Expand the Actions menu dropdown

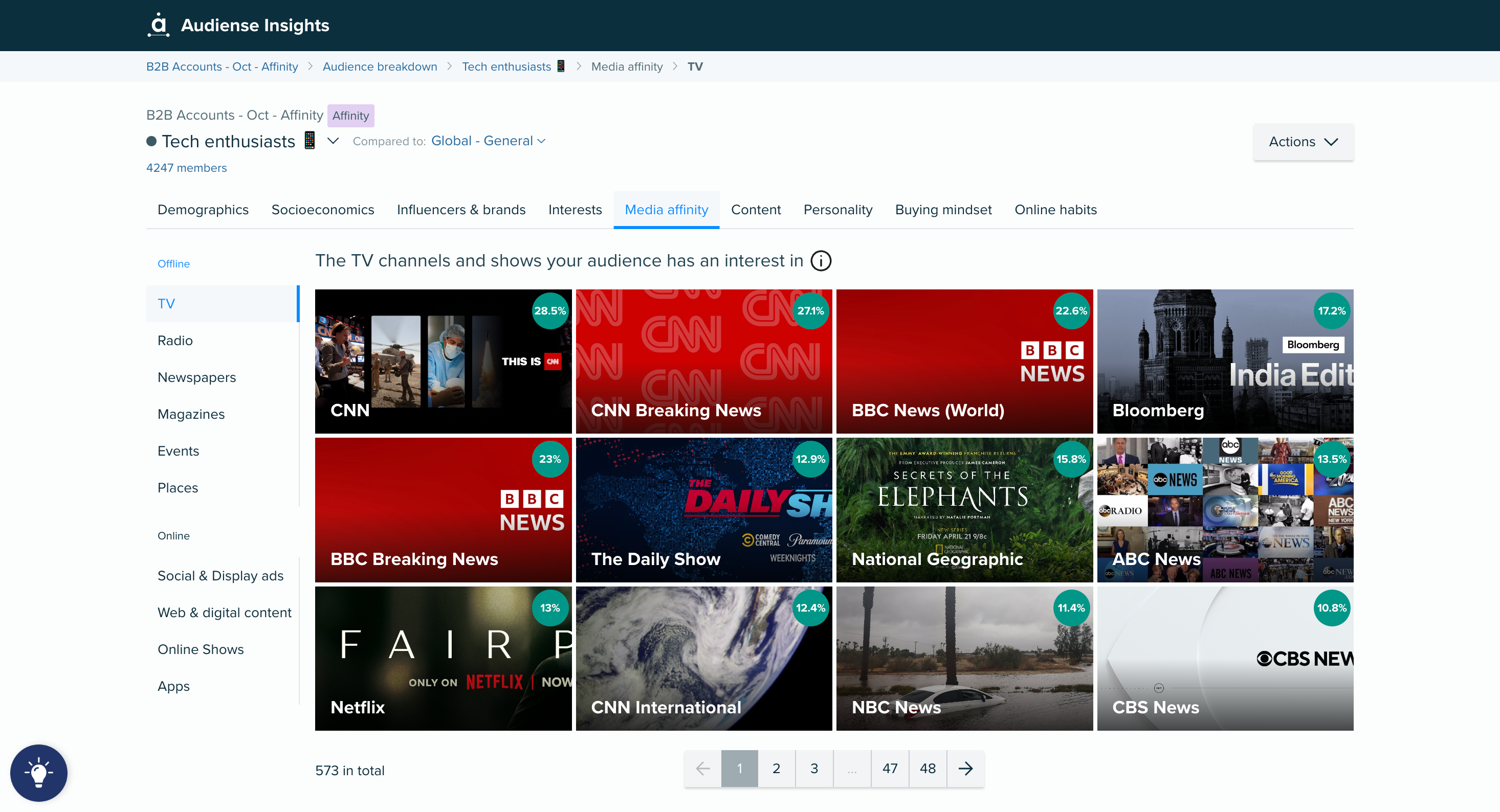click(1302, 141)
